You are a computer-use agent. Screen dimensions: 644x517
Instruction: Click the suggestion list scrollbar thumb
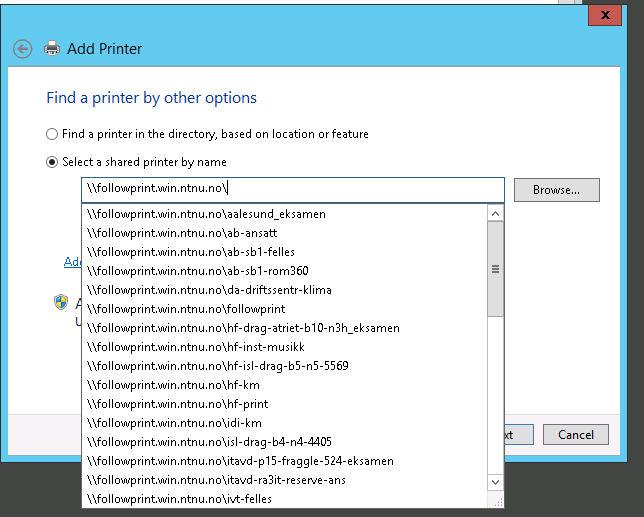[x=495, y=269]
